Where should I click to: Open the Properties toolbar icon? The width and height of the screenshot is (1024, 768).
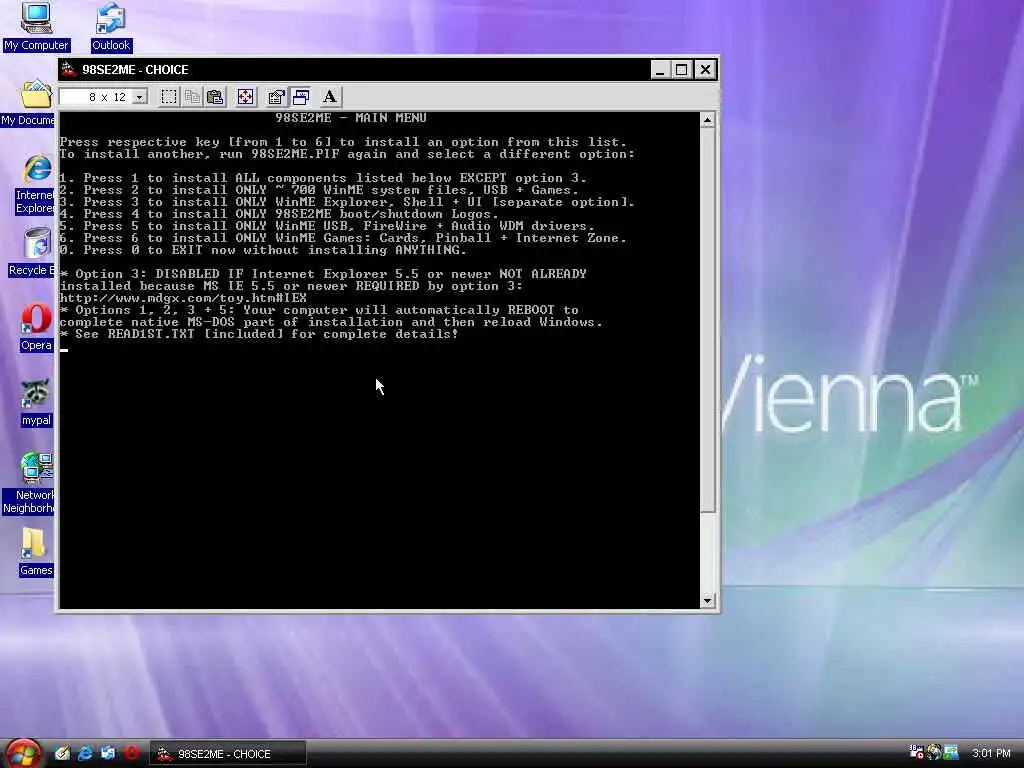tap(276, 97)
